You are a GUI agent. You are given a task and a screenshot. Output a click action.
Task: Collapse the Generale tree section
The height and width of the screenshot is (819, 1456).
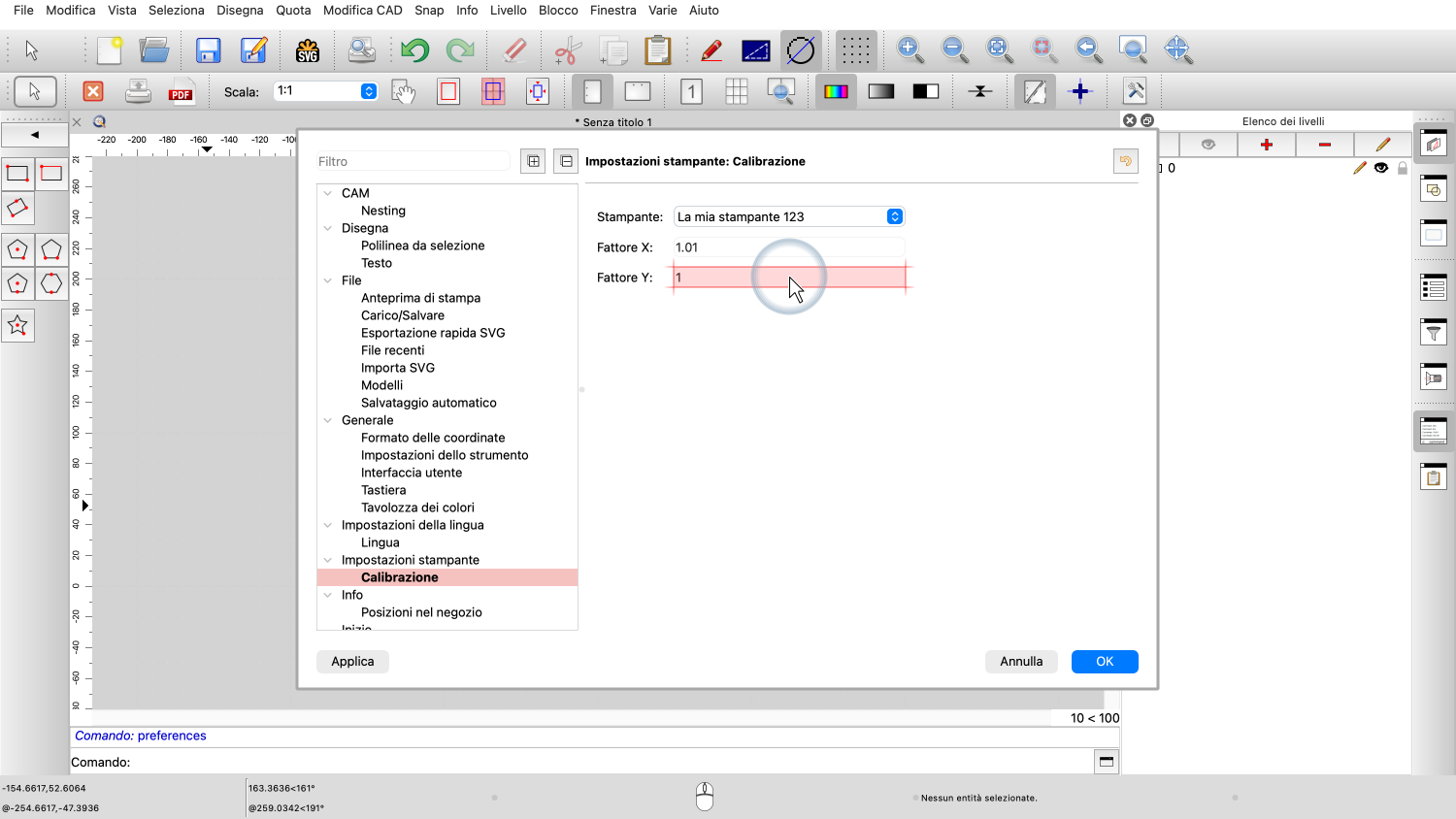tap(328, 420)
